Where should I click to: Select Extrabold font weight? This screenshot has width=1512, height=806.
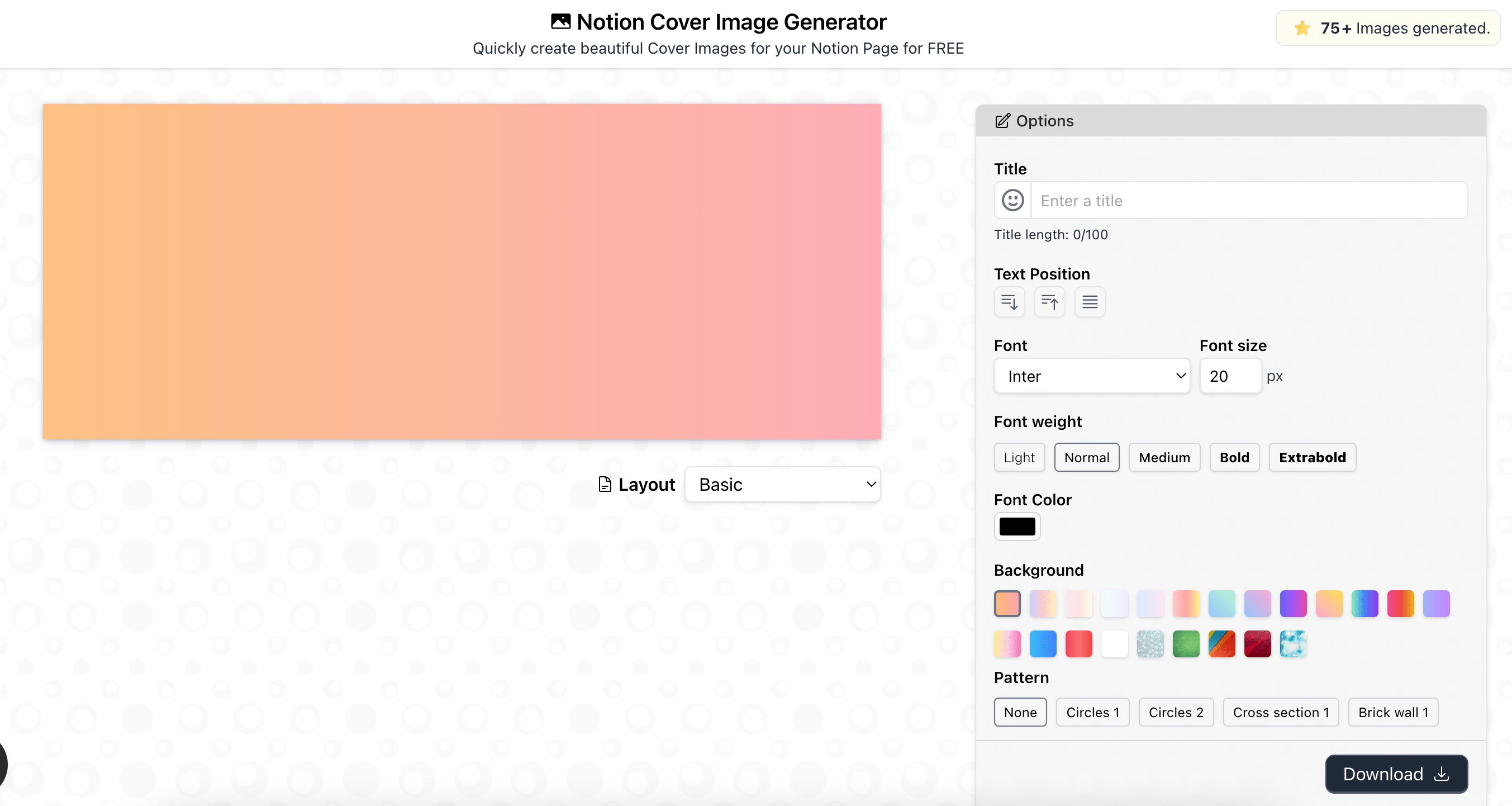[x=1313, y=457]
